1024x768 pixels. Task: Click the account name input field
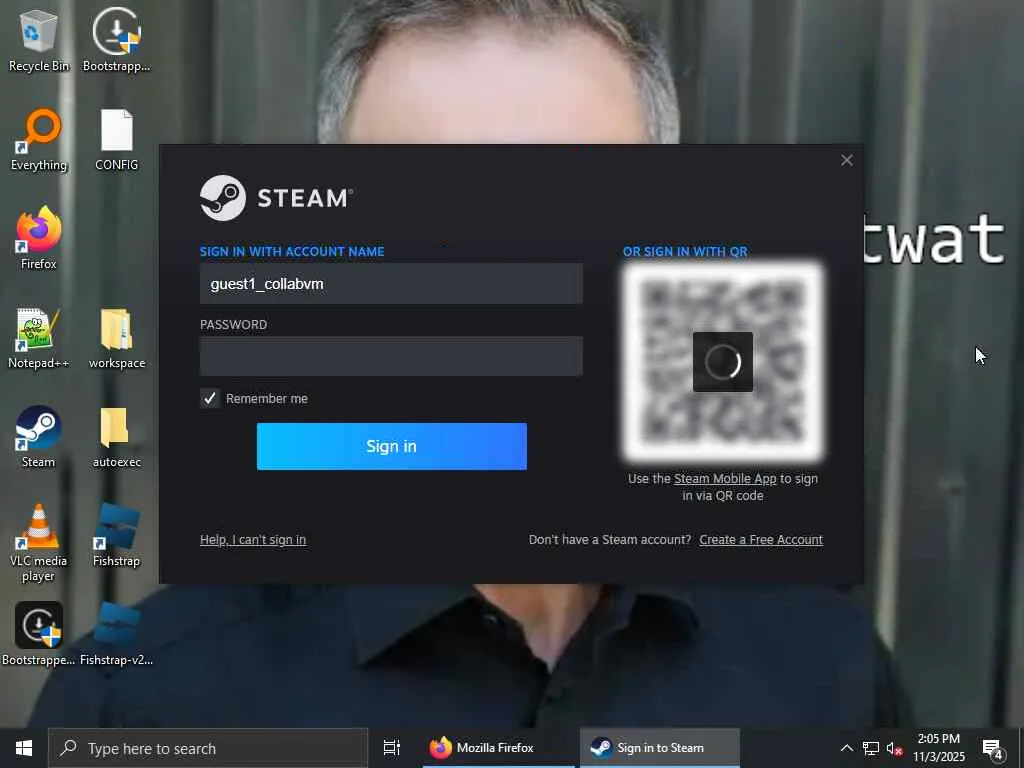tap(391, 283)
